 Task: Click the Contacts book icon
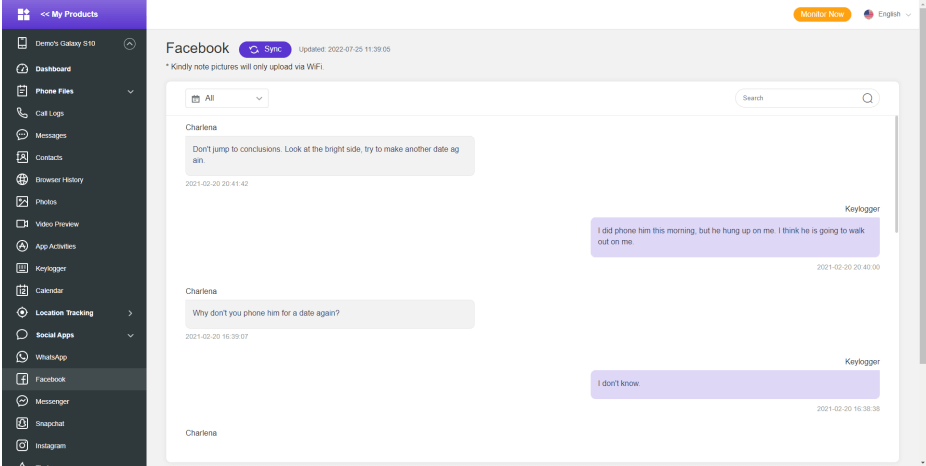point(22,158)
